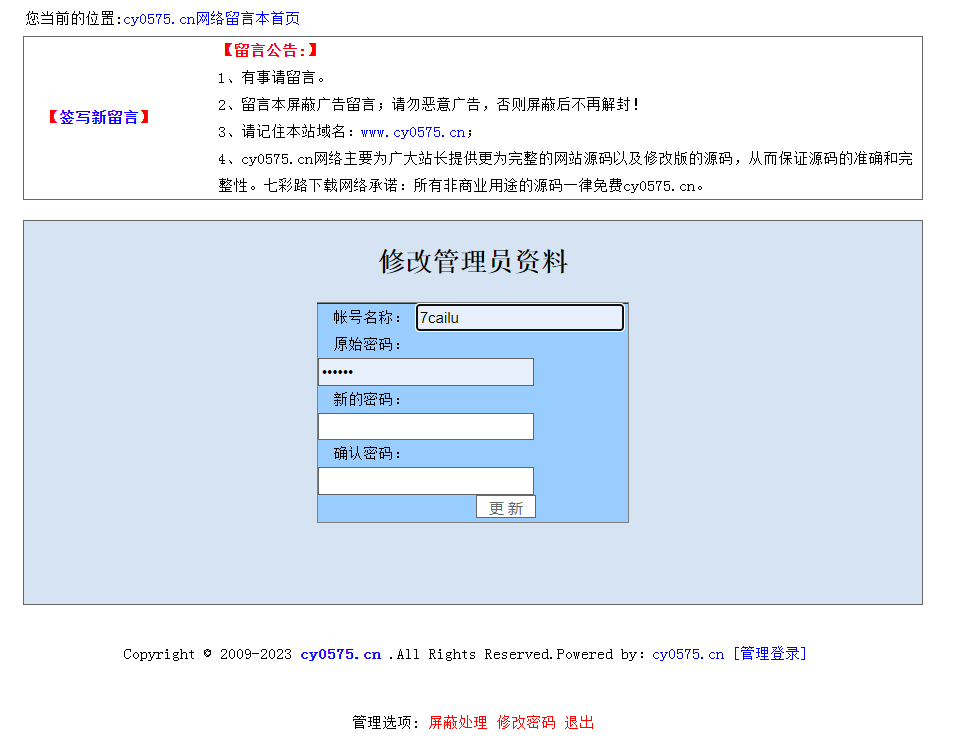The height and width of the screenshot is (752, 972).
Task: Click the 【签写新留言】 link
Action: (x=99, y=117)
